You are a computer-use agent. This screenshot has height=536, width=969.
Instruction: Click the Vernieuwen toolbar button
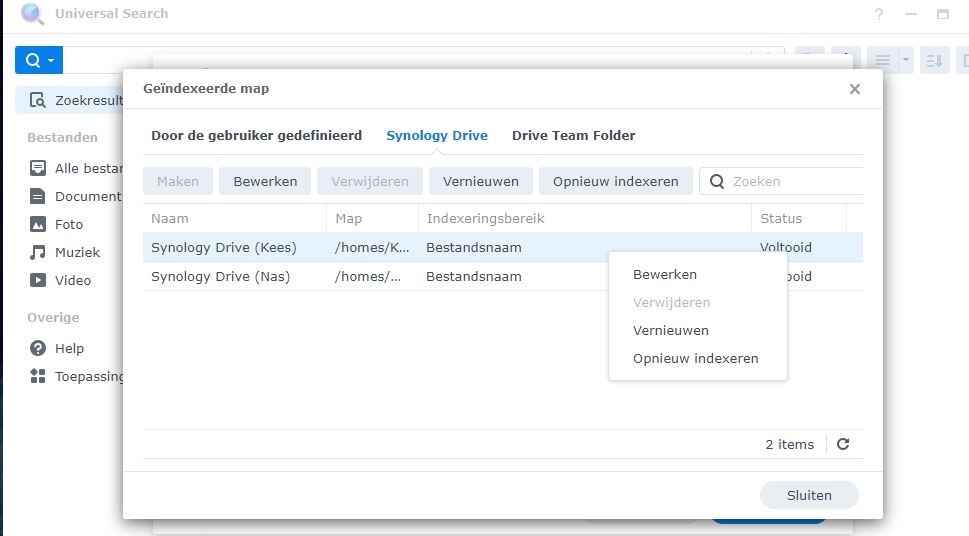(x=481, y=181)
